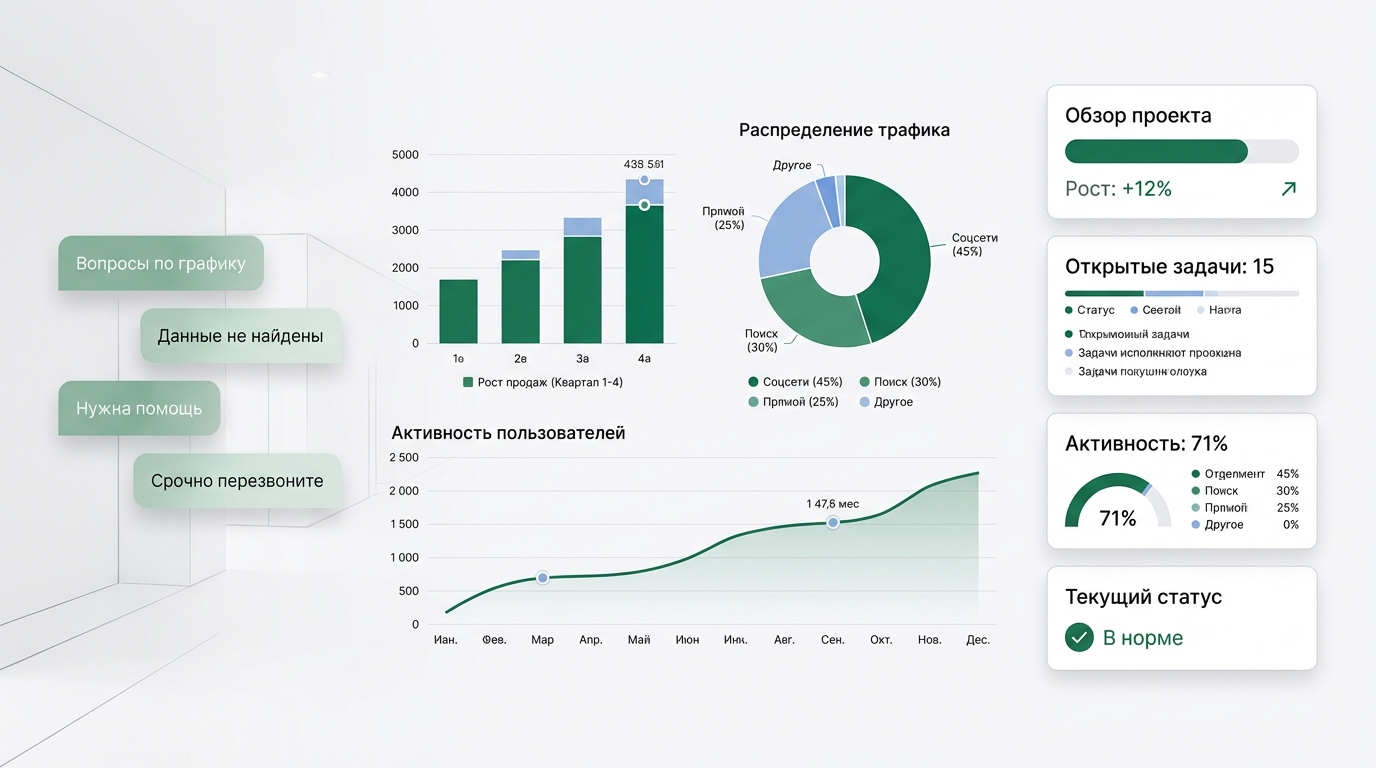Screen dimensions: 1376x768
Task: Open the 'Текущий статус' card
Action: tap(1143, 597)
